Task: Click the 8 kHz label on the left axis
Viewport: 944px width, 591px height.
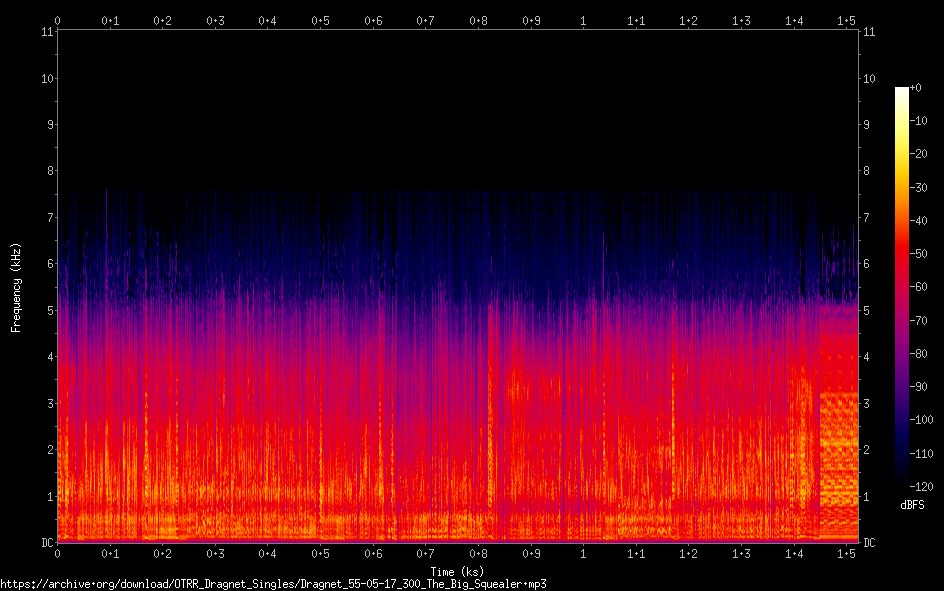Action: (x=47, y=171)
